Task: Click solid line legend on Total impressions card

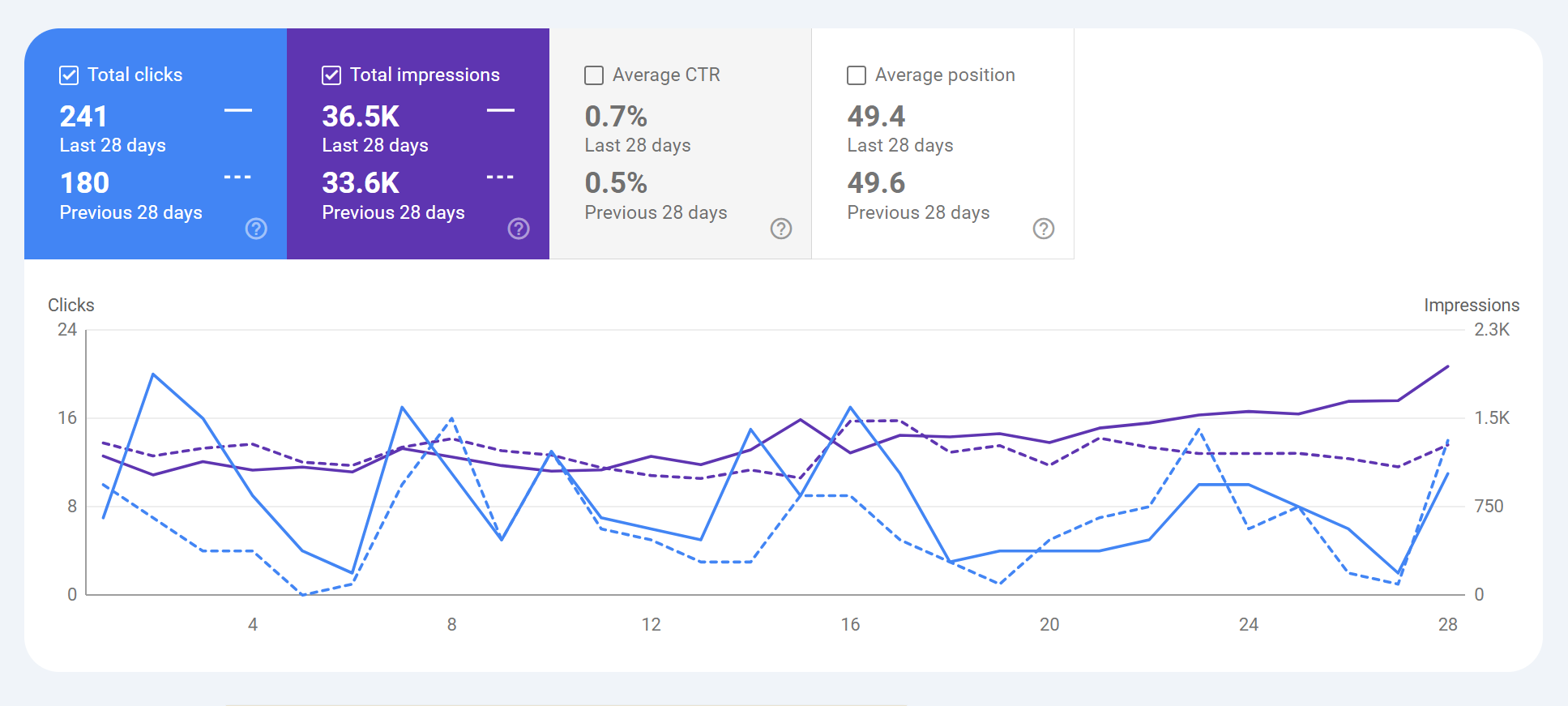Action: (x=501, y=110)
